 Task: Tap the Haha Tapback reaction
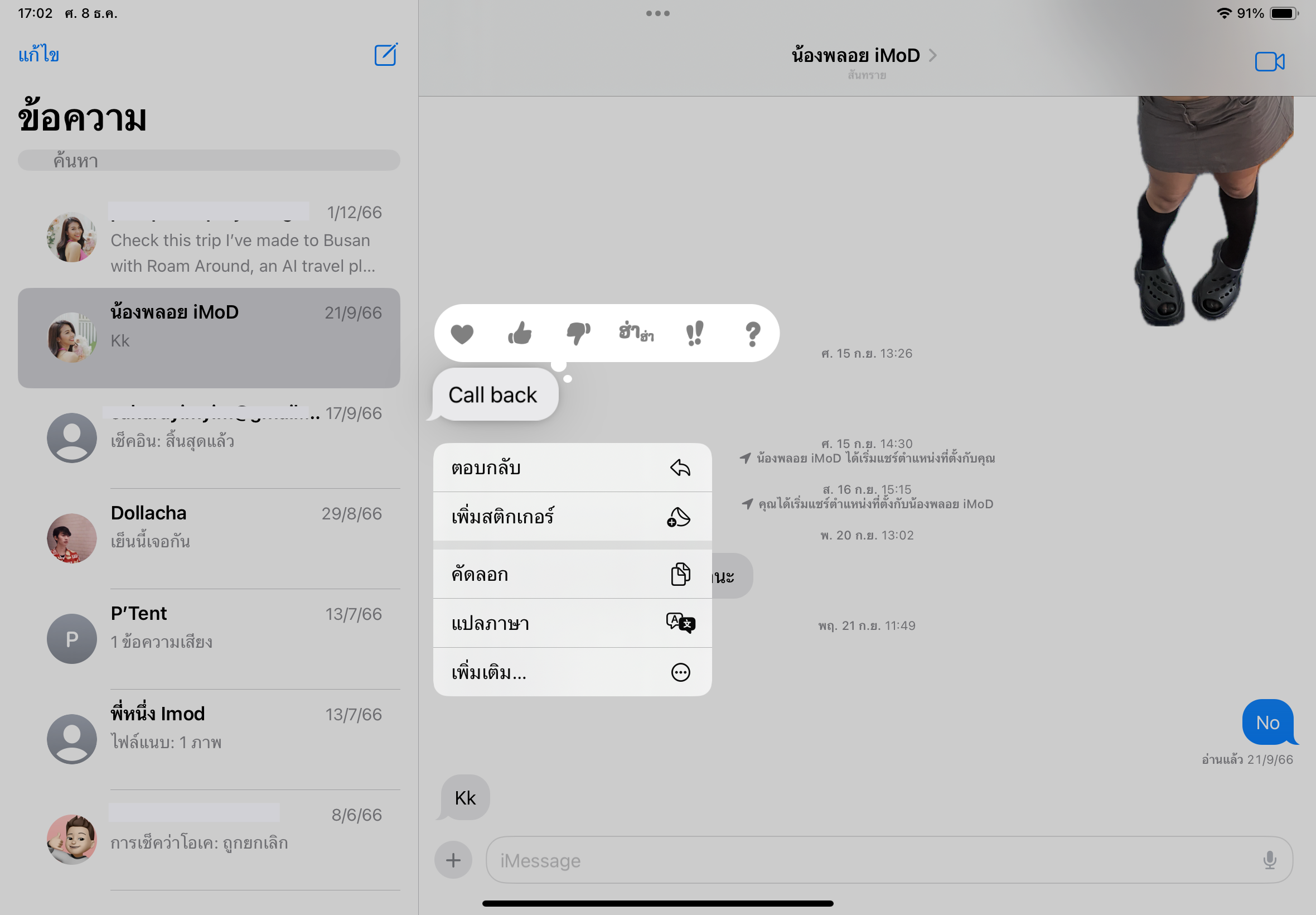pos(636,333)
